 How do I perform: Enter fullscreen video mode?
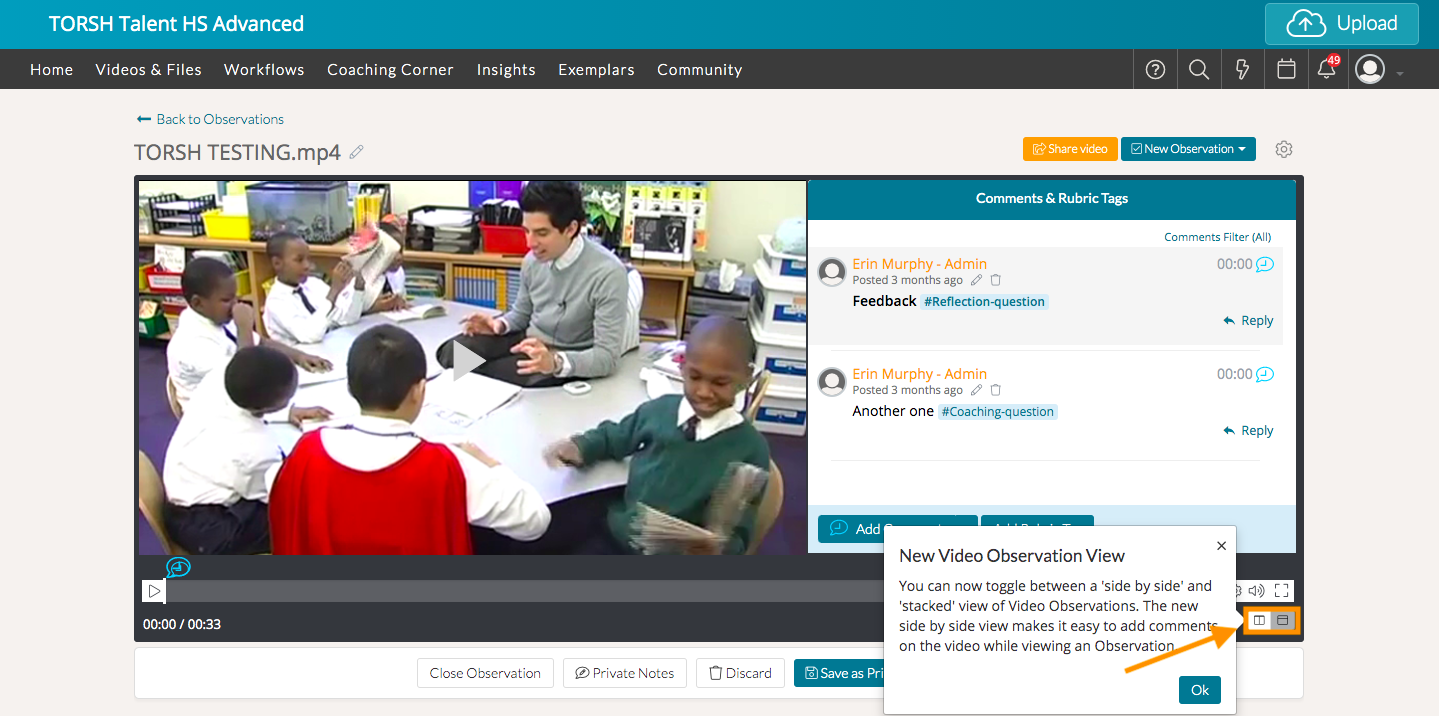click(x=1282, y=591)
